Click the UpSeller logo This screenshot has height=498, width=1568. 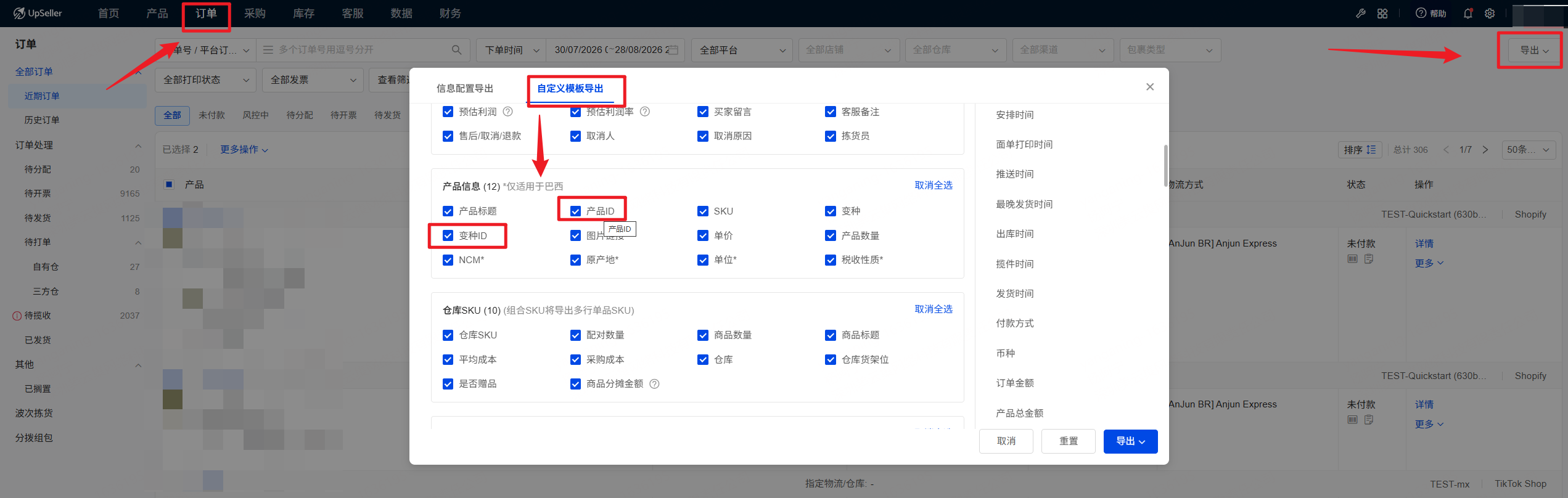click(x=38, y=13)
